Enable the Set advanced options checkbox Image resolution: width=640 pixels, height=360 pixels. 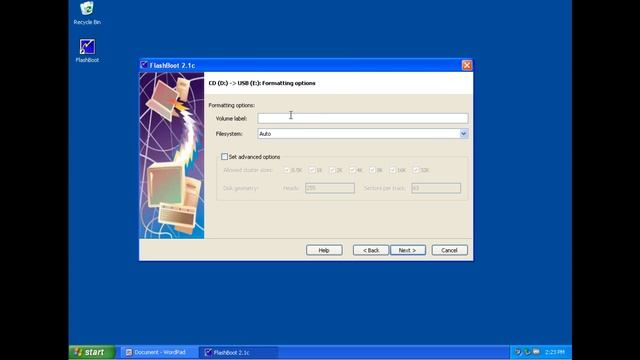[224, 157]
